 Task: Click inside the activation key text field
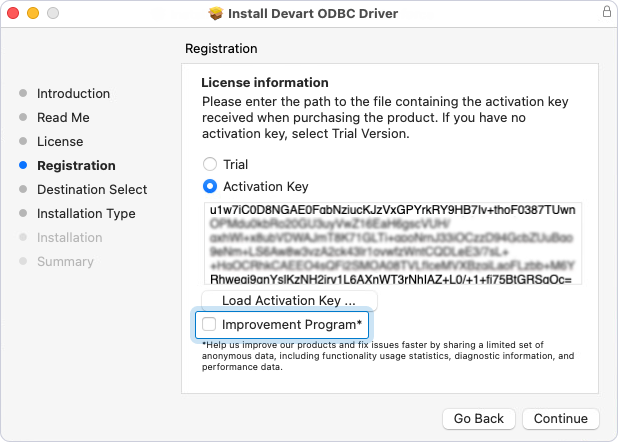tap(393, 244)
